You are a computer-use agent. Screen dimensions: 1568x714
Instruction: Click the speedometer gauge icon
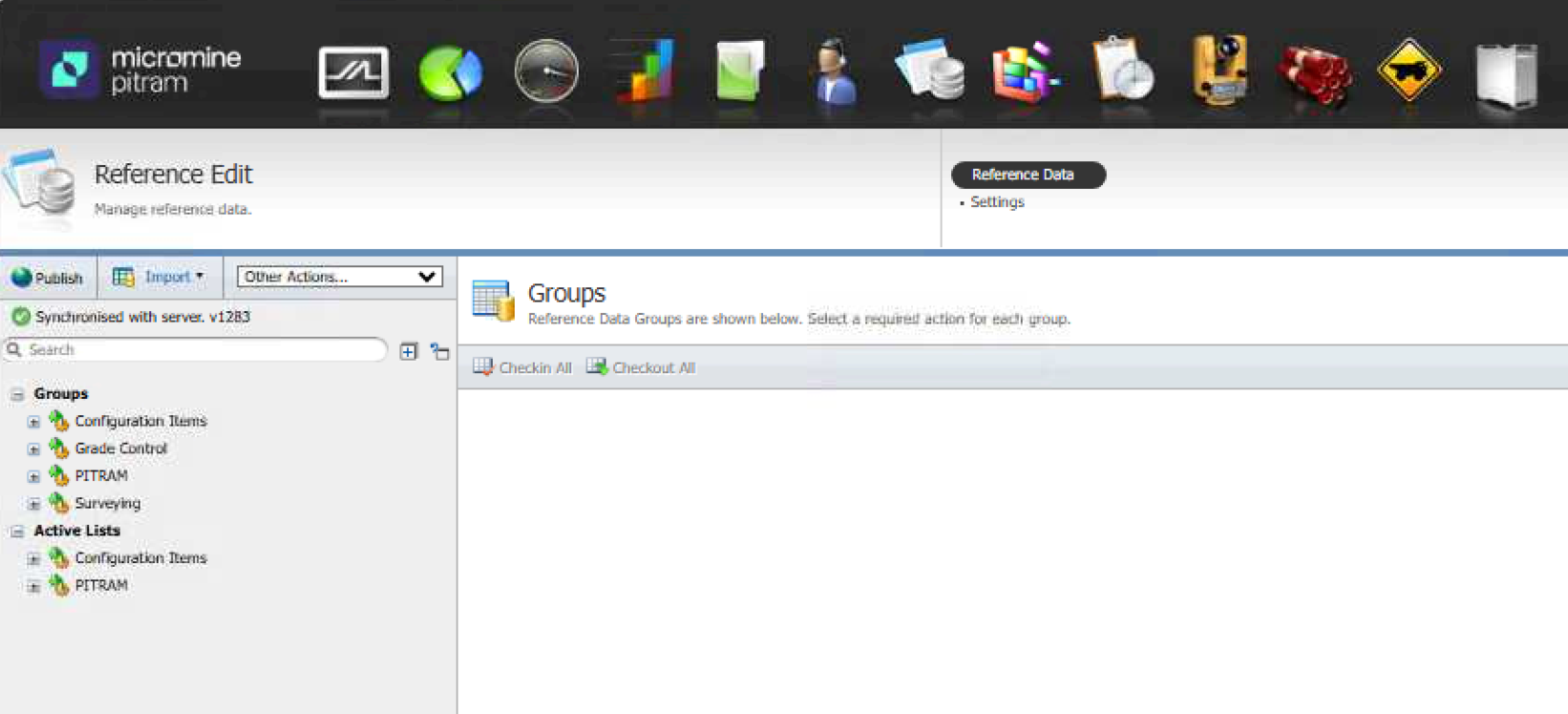tap(546, 73)
